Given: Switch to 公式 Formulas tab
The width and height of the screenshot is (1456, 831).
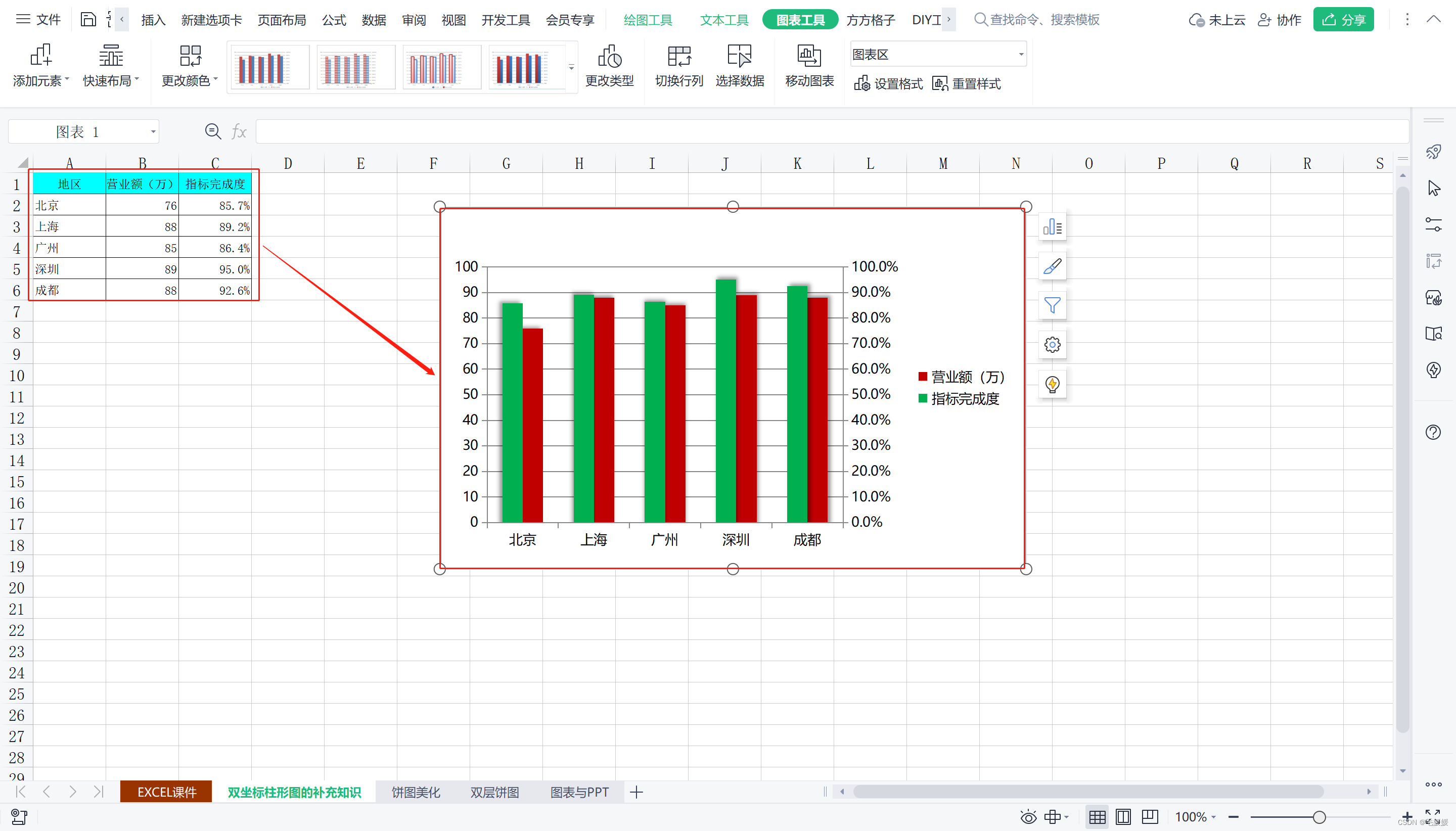Looking at the screenshot, I should [x=334, y=20].
